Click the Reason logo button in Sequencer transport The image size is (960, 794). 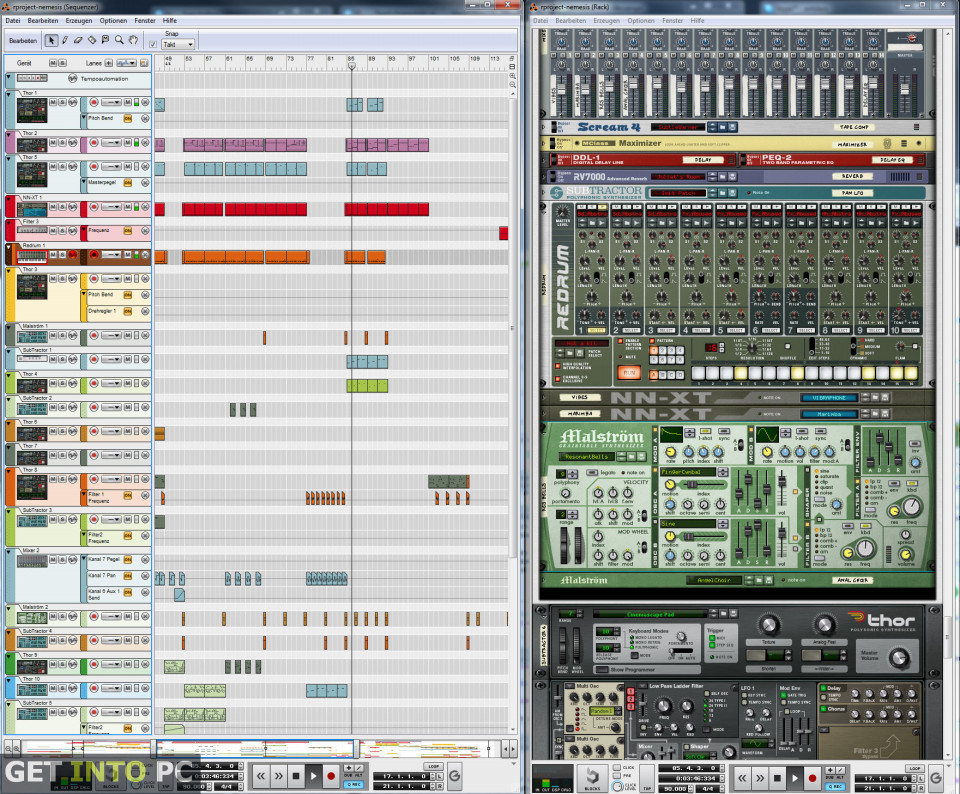(455, 776)
